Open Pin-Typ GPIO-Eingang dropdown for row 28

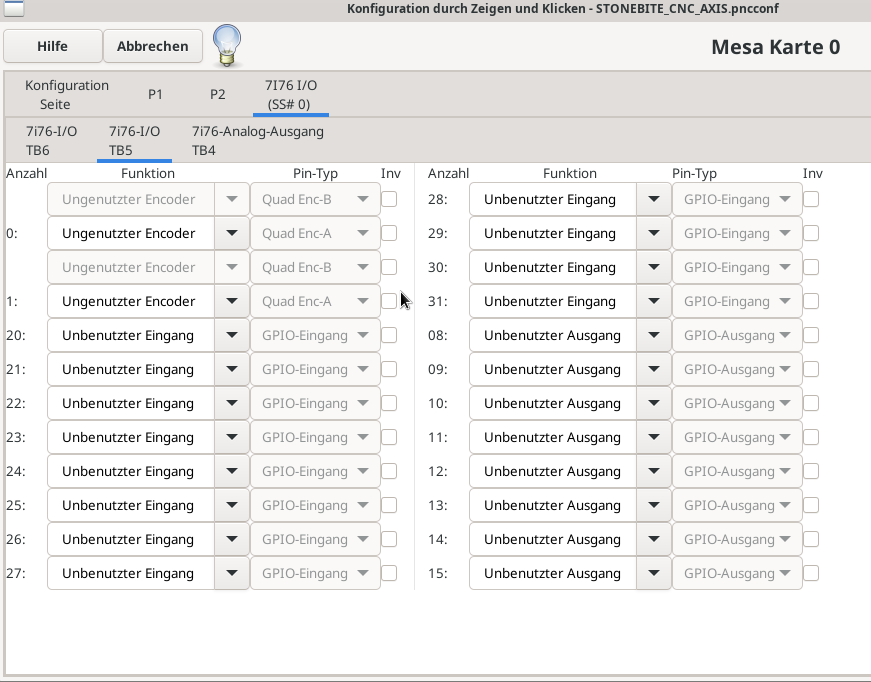point(737,199)
